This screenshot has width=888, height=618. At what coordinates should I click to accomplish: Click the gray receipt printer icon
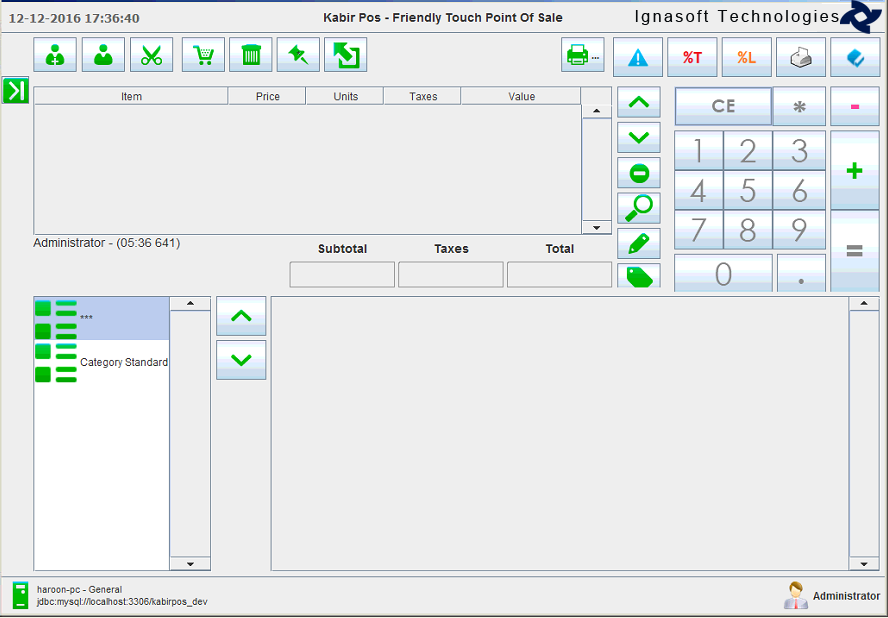(801, 57)
